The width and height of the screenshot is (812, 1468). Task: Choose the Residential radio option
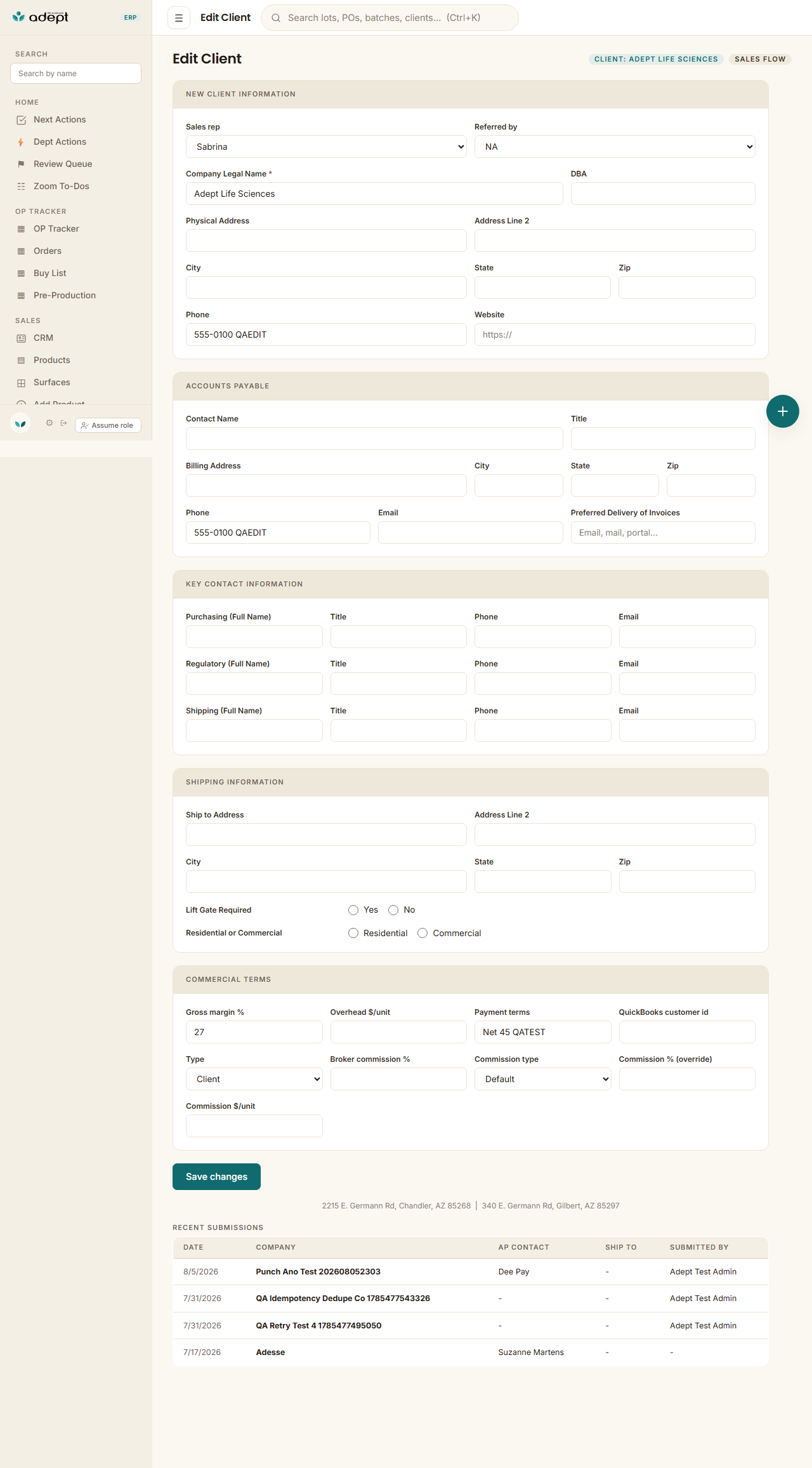click(353, 933)
